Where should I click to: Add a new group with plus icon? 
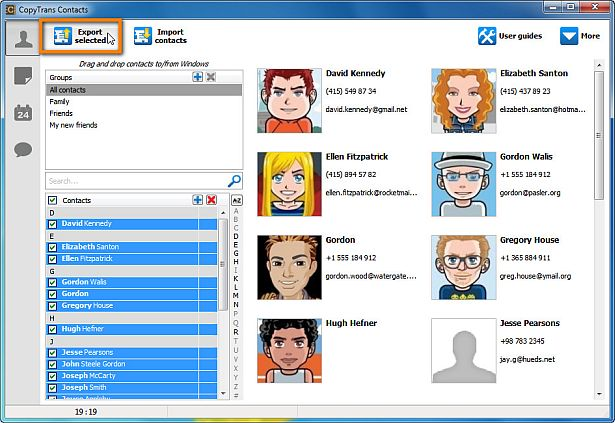(198, 77)
